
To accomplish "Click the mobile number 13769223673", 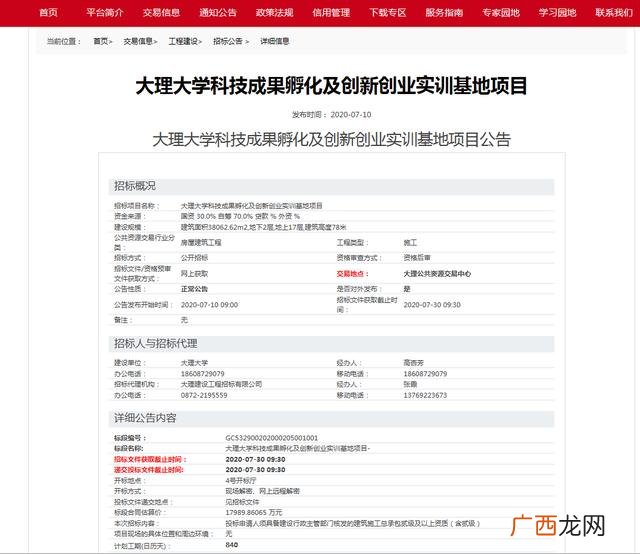I will 425,395.
